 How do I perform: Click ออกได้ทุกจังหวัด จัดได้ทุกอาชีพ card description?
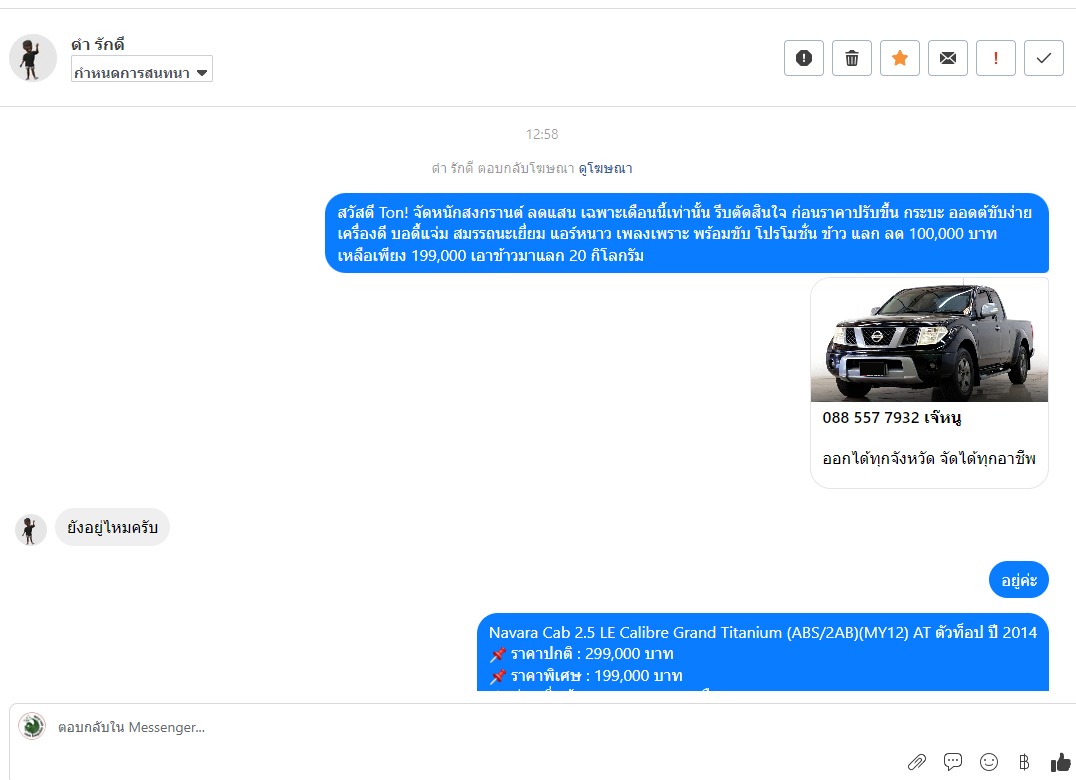929,458
